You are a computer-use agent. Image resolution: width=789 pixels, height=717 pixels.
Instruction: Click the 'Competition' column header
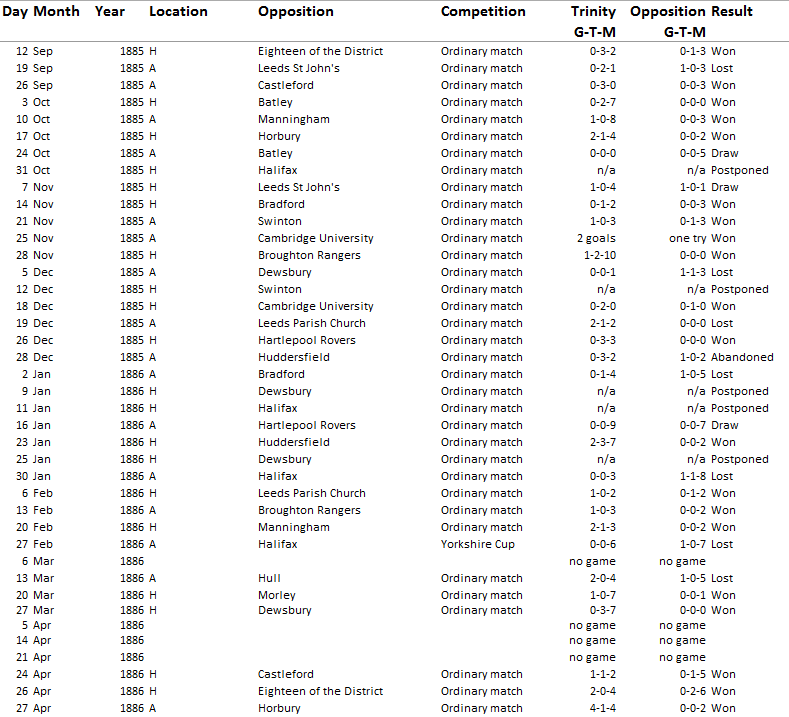483,12
